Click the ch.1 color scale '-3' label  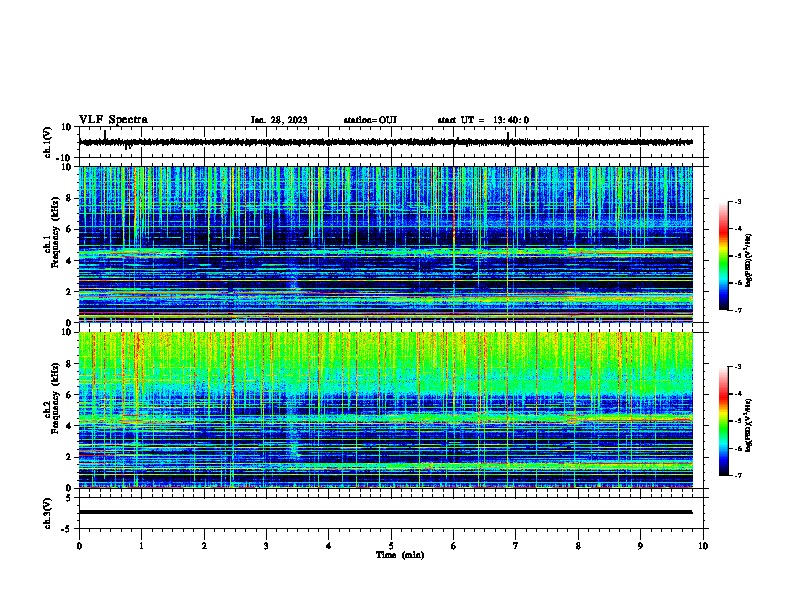click(737, 201)
